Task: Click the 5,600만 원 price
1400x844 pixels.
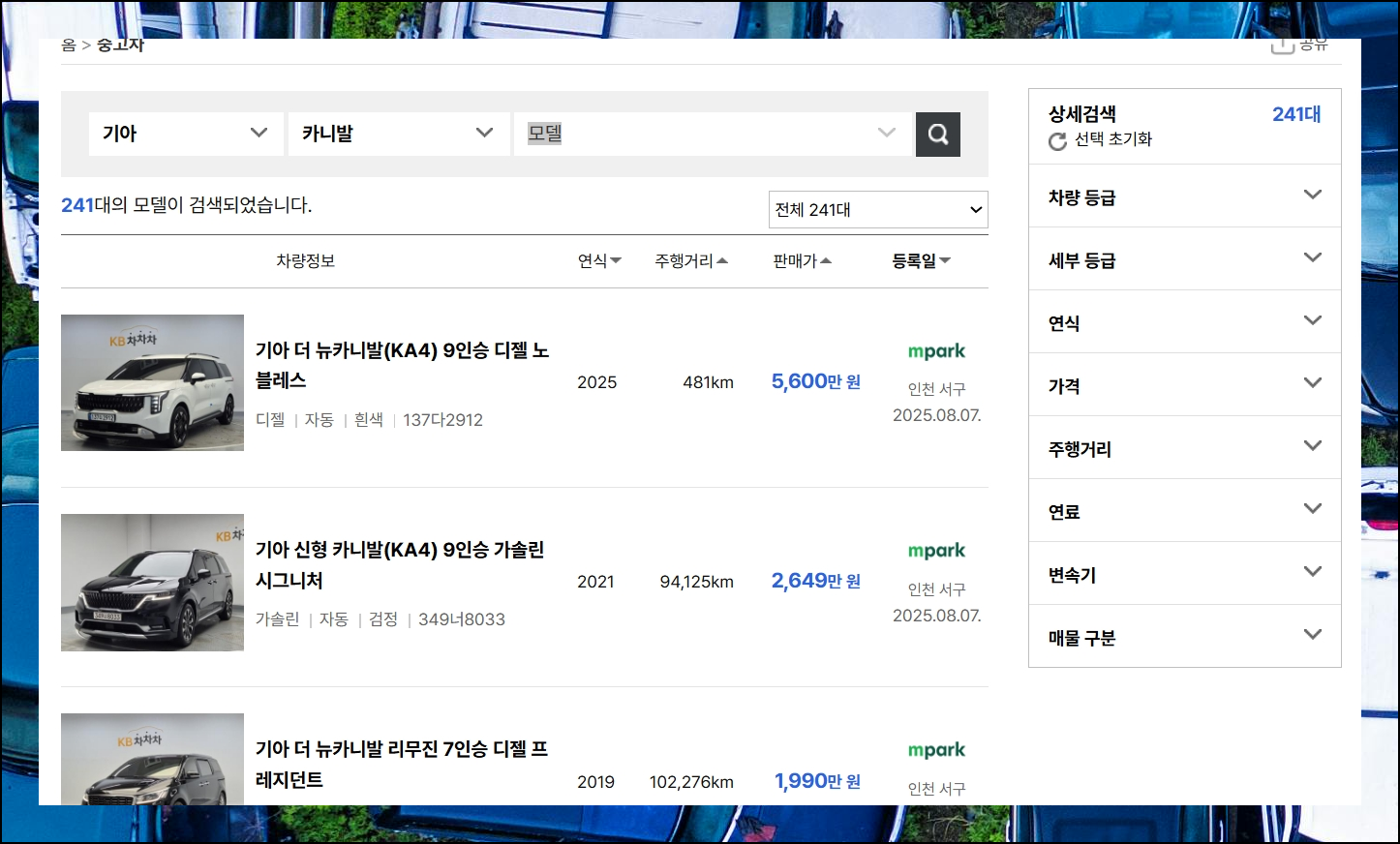Action: [815, 381]
